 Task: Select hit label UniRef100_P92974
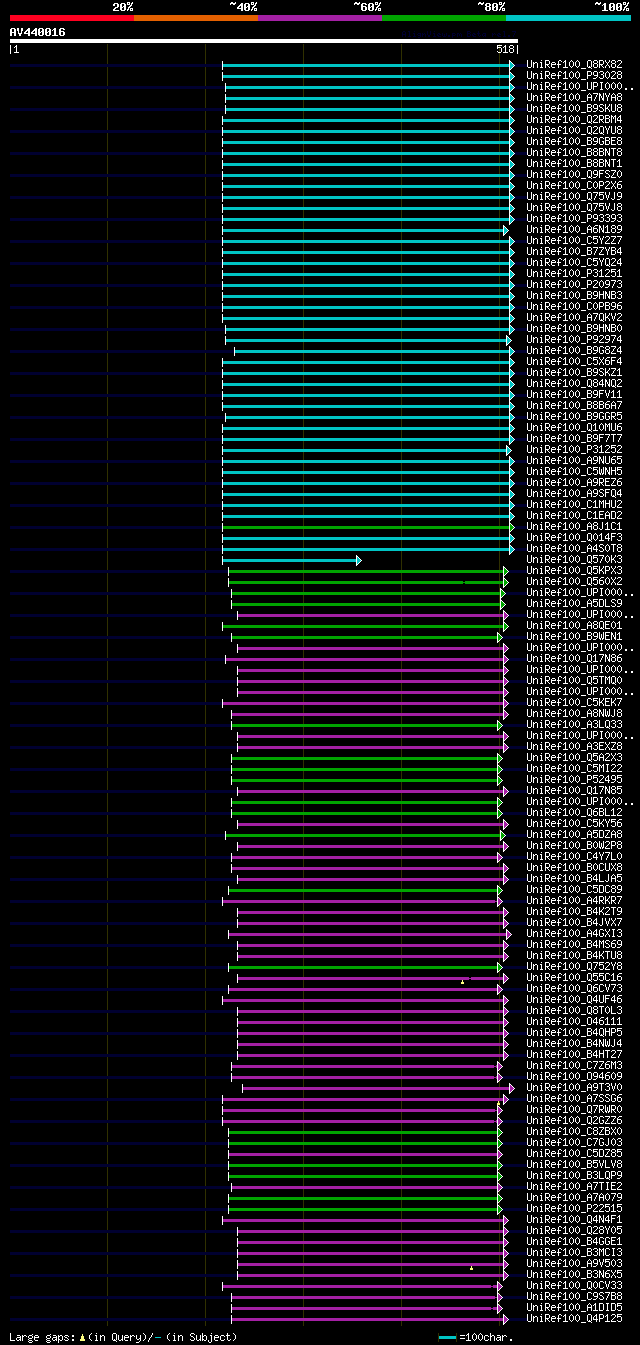point(574,339)
